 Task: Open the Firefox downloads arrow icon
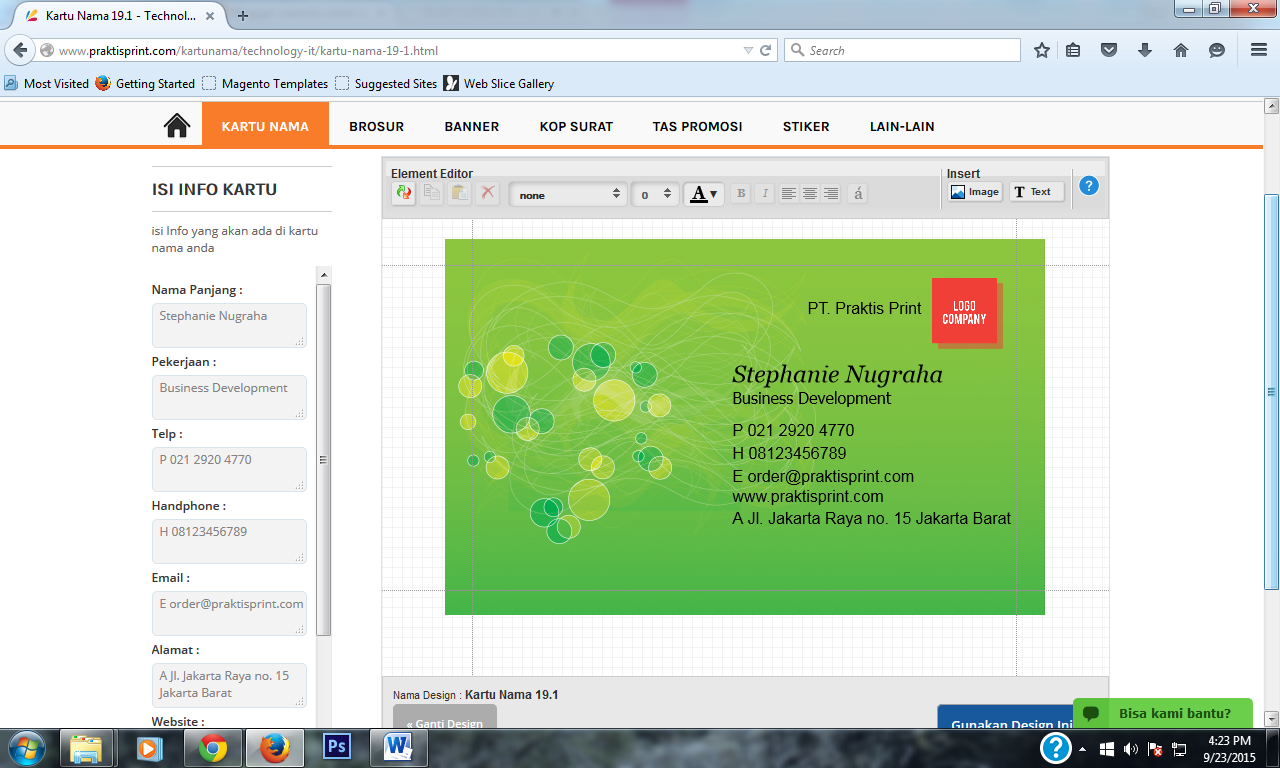1145,50
